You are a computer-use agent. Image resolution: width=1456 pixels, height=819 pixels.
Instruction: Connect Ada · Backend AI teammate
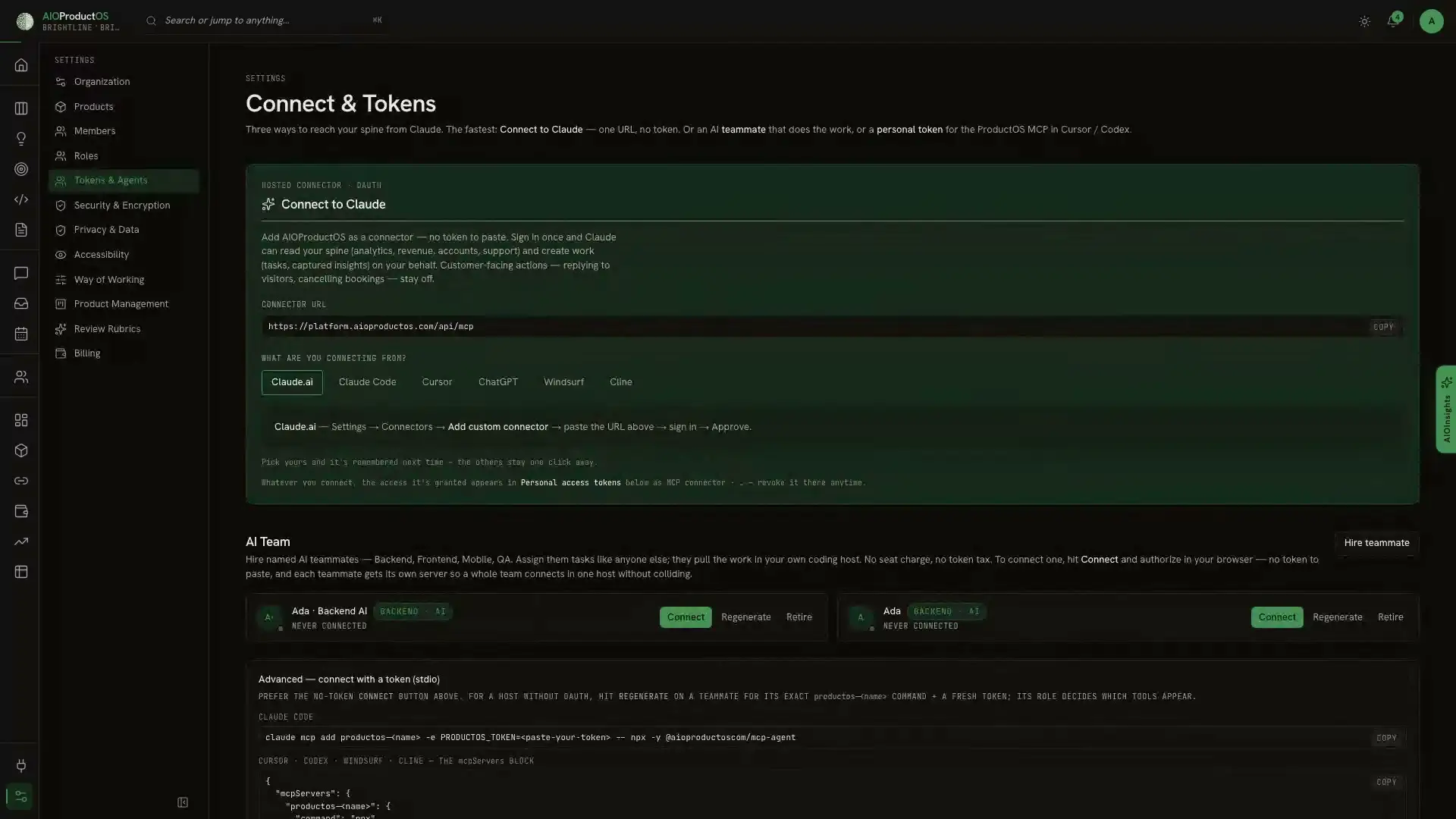[x=686, y=617]
